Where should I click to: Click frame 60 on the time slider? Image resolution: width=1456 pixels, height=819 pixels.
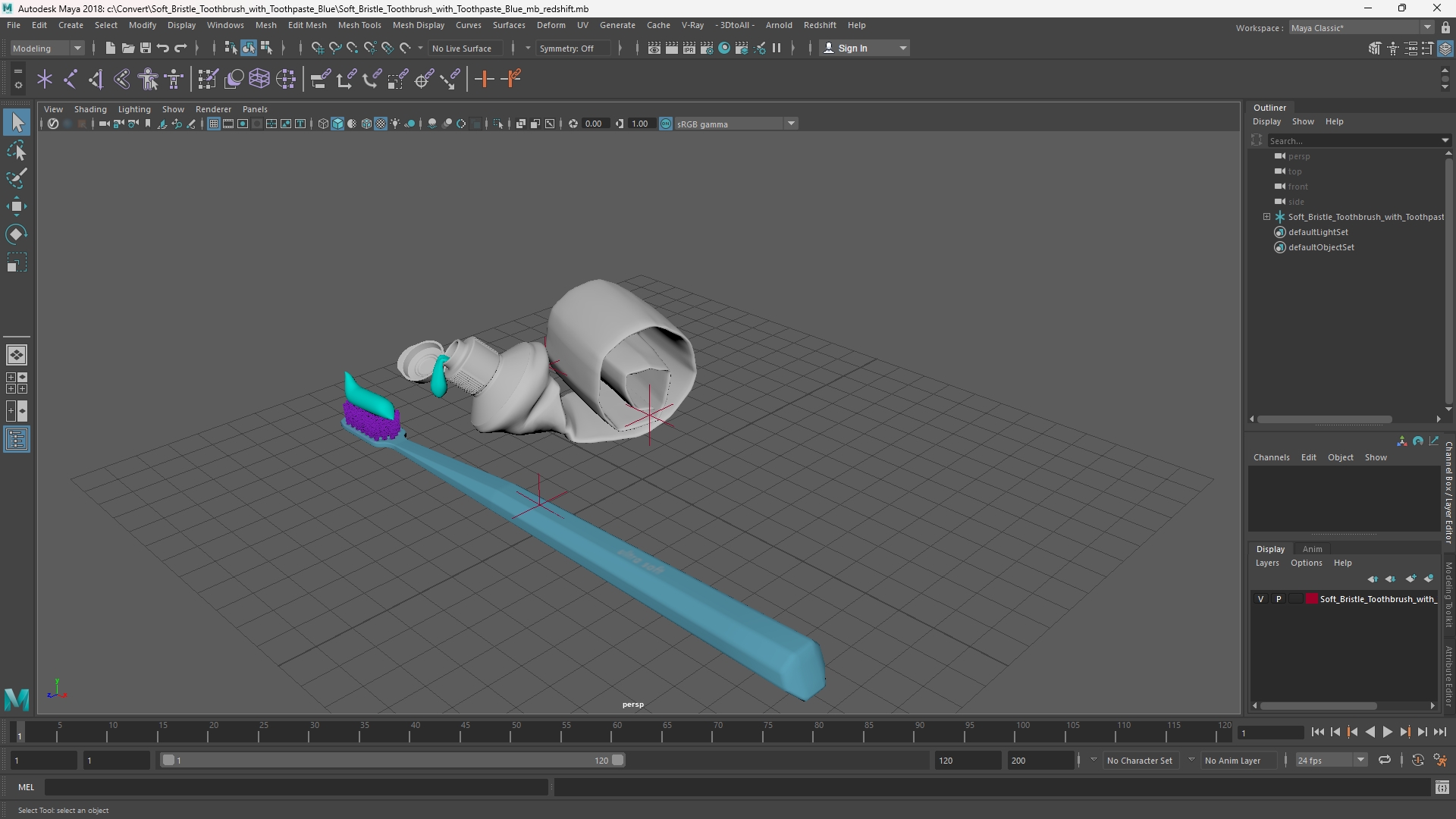pos(617,733)
